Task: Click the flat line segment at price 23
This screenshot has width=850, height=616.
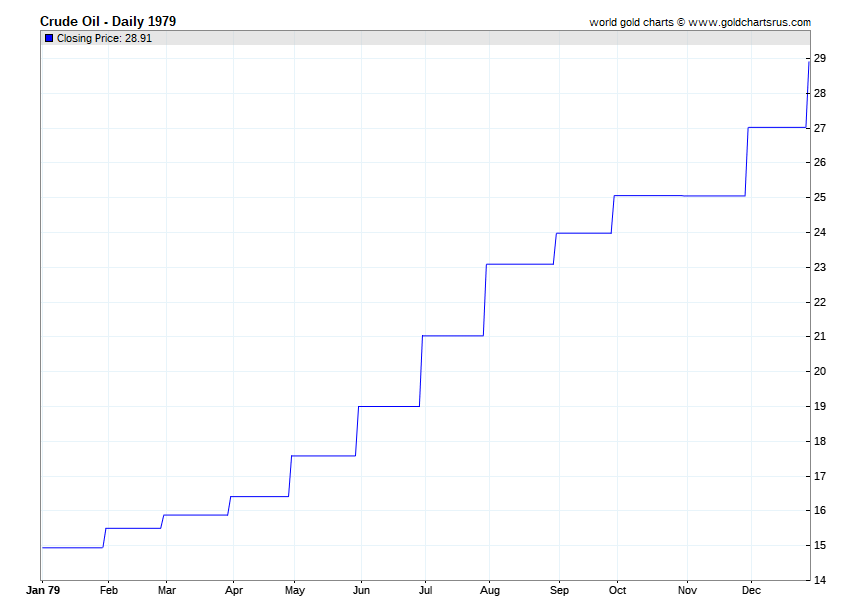Action: [519, 264]
